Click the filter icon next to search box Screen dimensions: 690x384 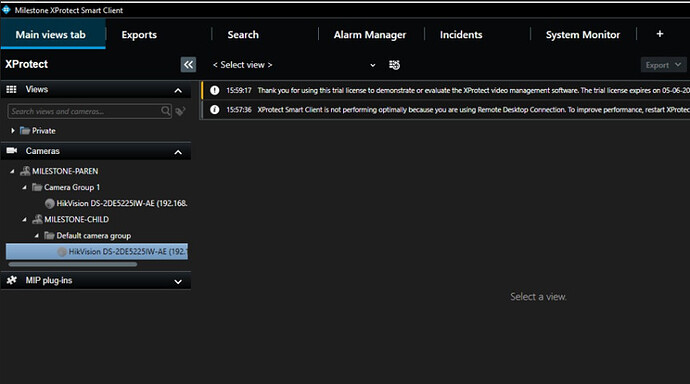pos(180,111)
